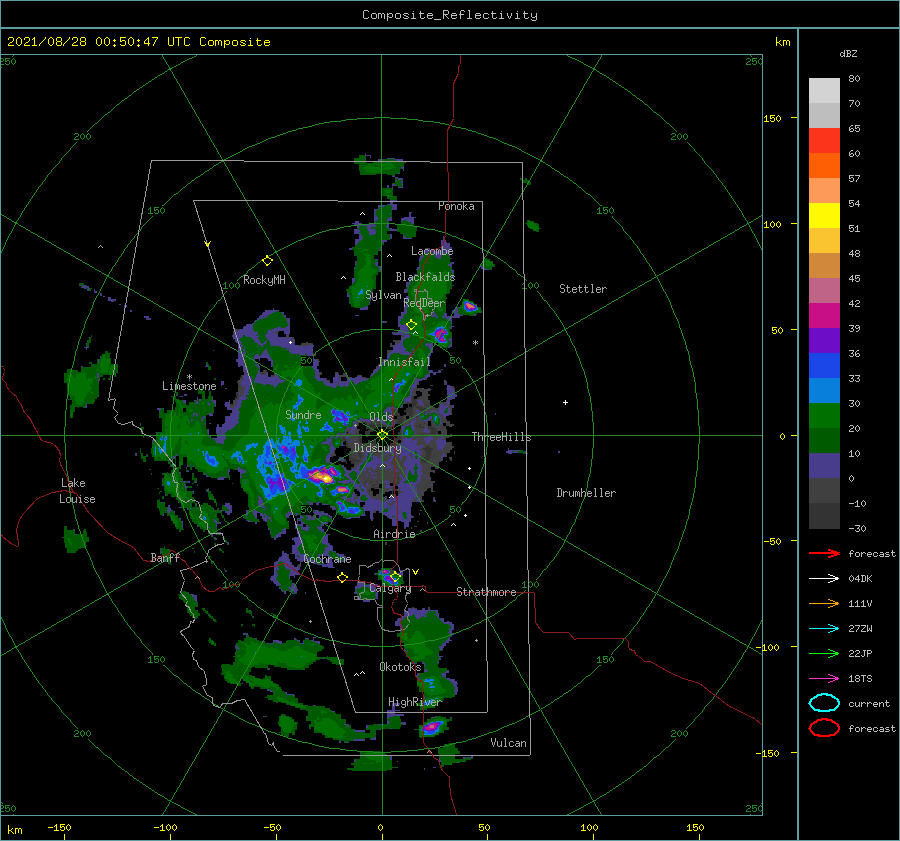Screen dimensions: 900x841
Task: Click the ThreeHills label
Action: click(x=501, y=437)
